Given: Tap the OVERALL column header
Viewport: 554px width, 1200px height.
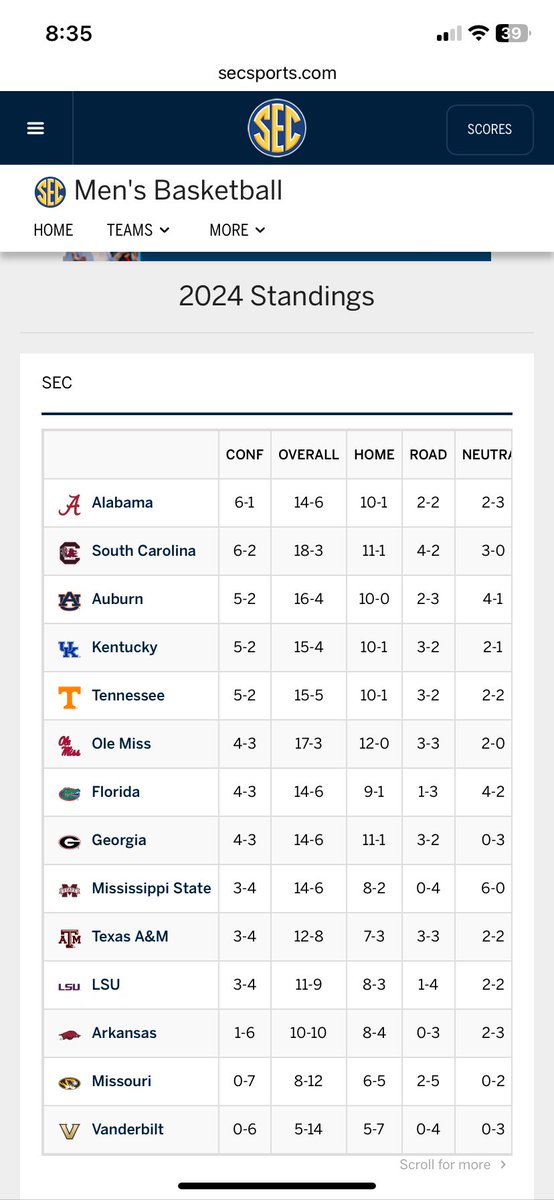Looking at the screenshot, I should pos(309,454).
